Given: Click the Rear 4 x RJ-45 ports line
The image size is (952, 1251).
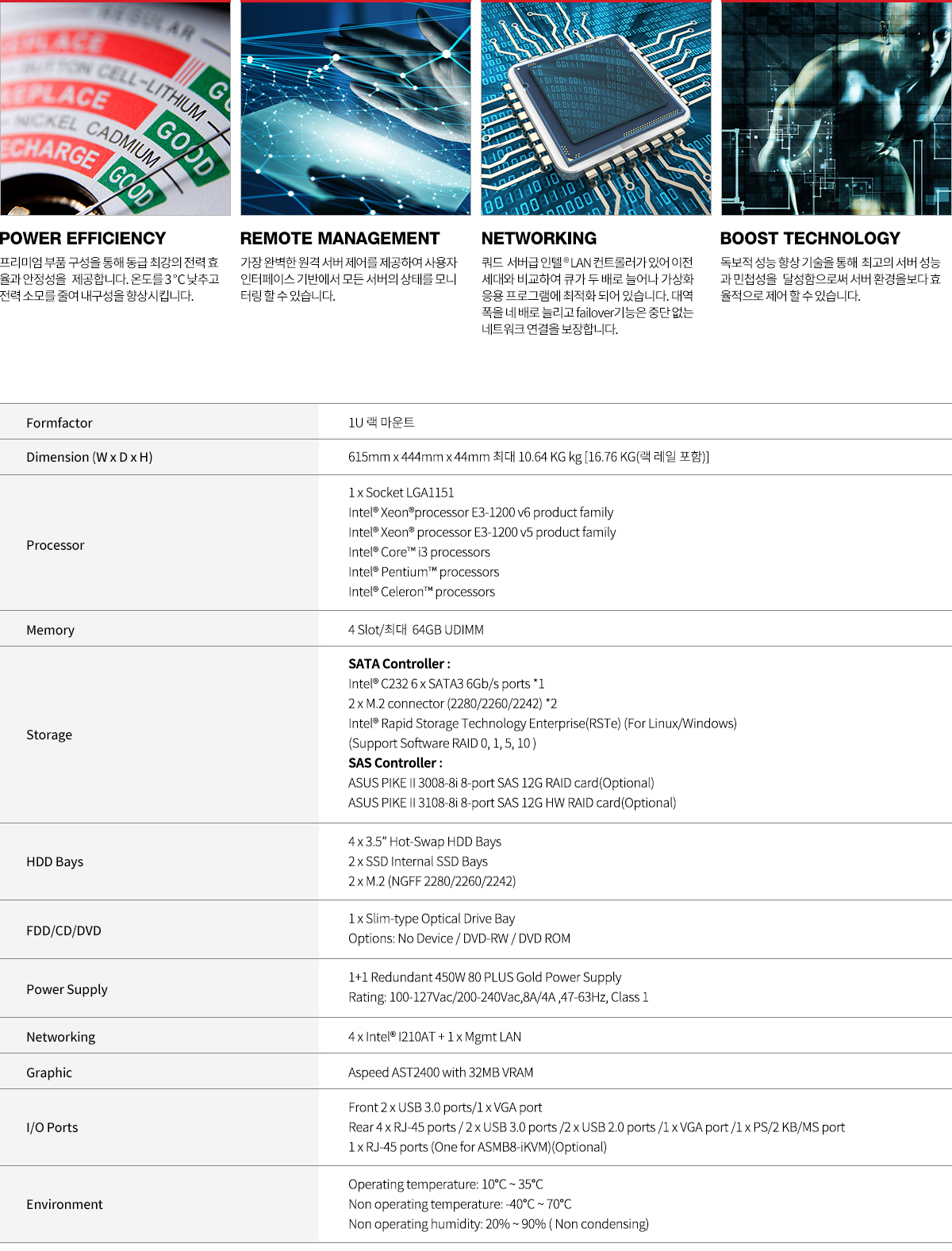Looking at the screenshot, I should (597, 1127).
